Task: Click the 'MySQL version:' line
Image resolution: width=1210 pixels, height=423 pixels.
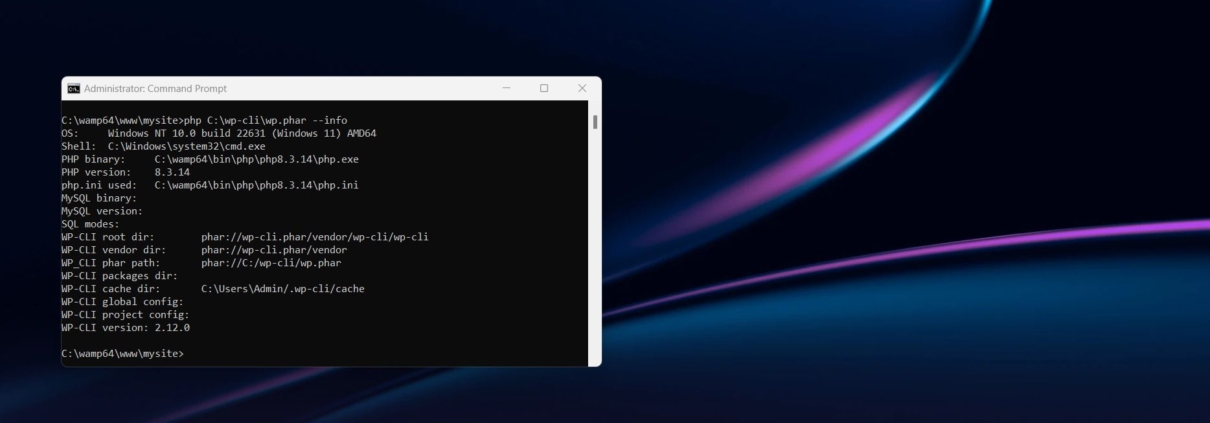Action: pos(102,211)
